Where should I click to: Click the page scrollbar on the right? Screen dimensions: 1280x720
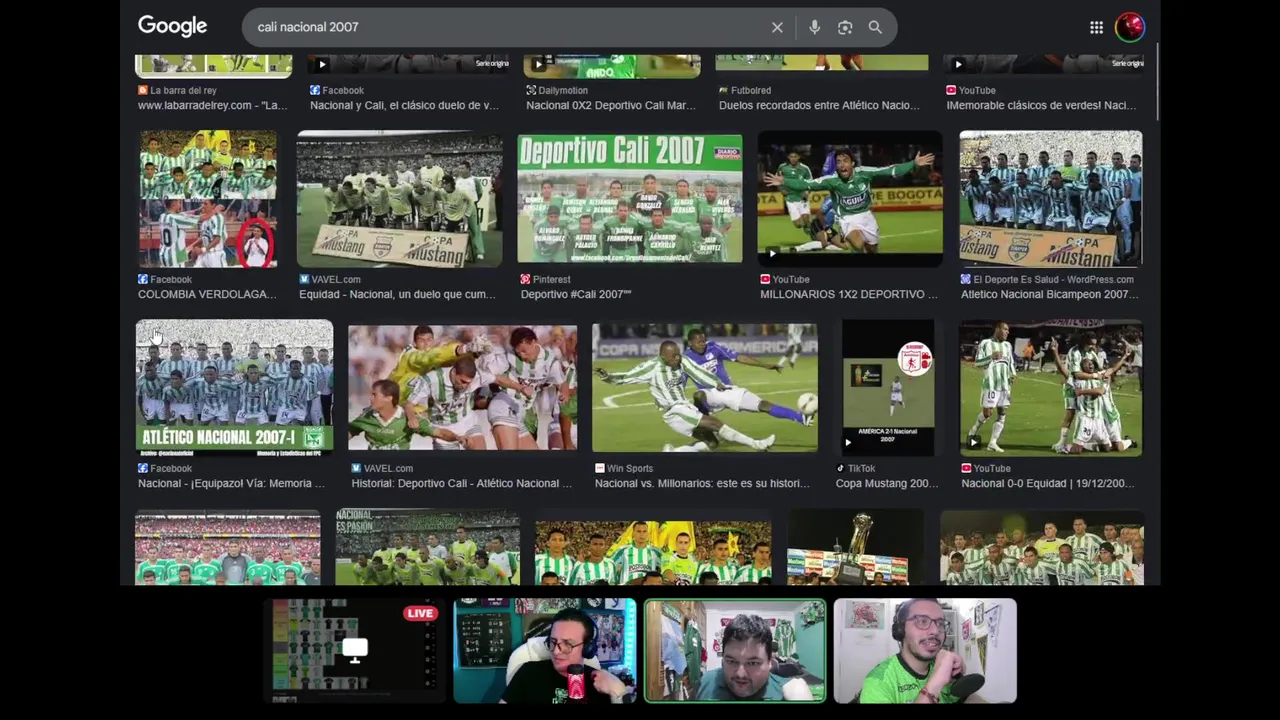1157,82
